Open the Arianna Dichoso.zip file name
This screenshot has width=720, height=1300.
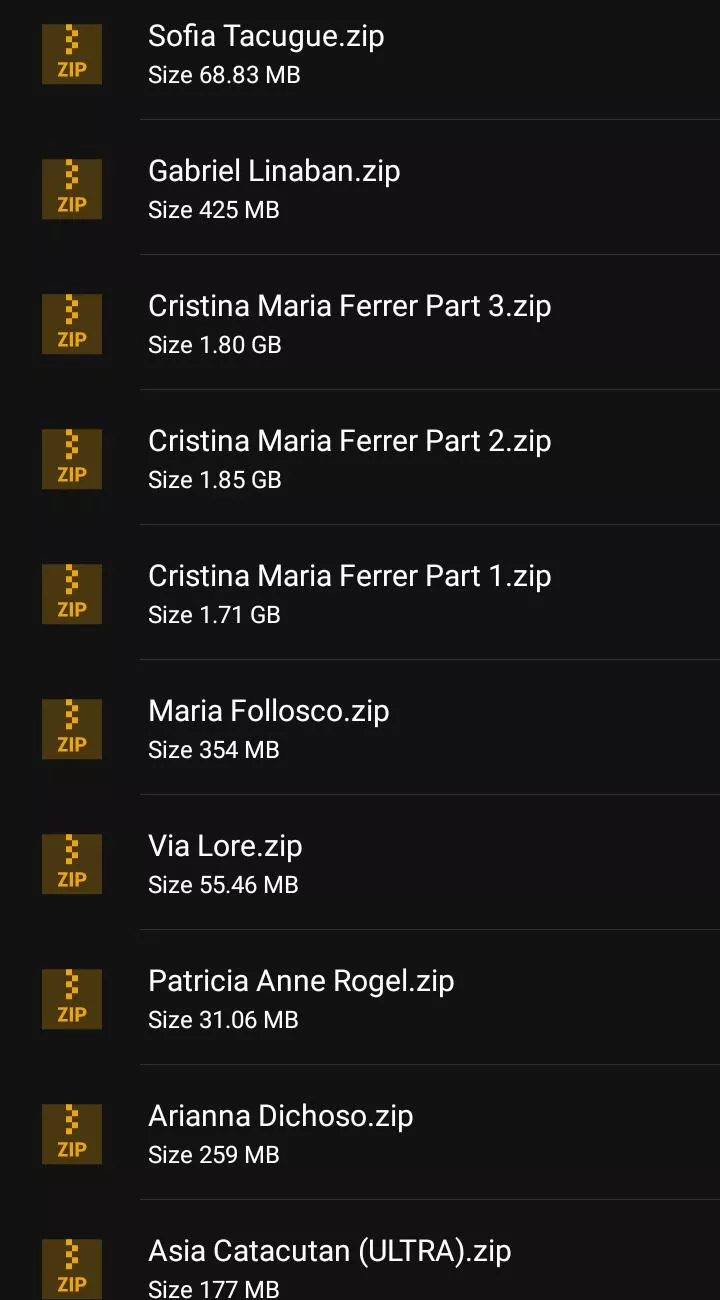[x=280, y=1116]
